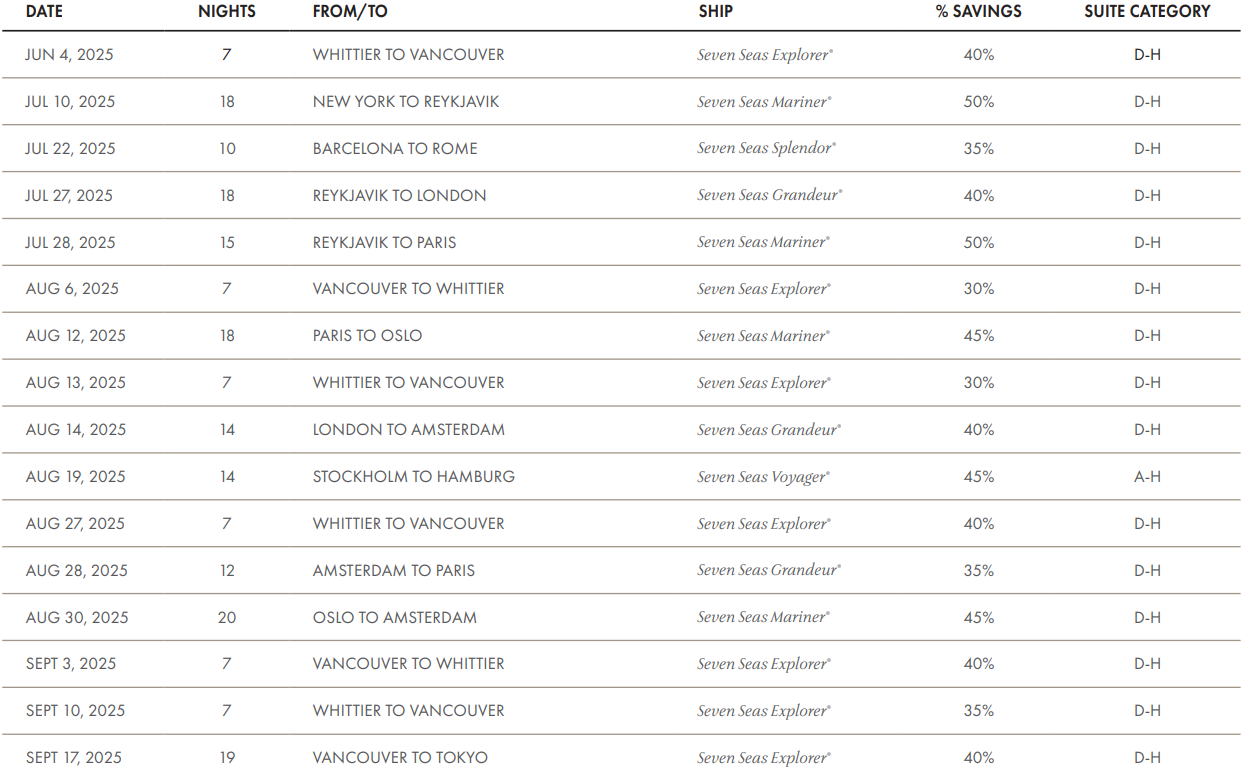
Task: Click the % SAVINGS column header
Action: (x=978, y=12)
